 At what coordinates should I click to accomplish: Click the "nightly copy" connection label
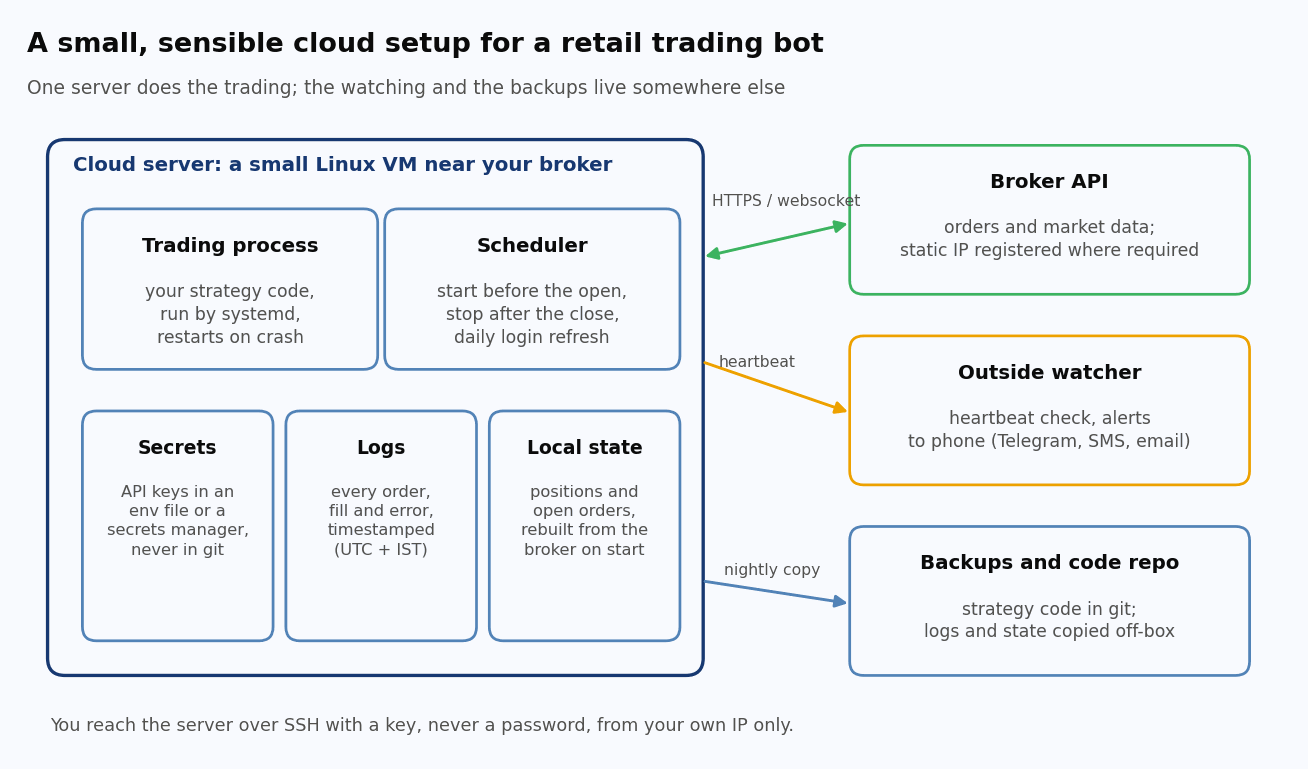click(772, 570)
